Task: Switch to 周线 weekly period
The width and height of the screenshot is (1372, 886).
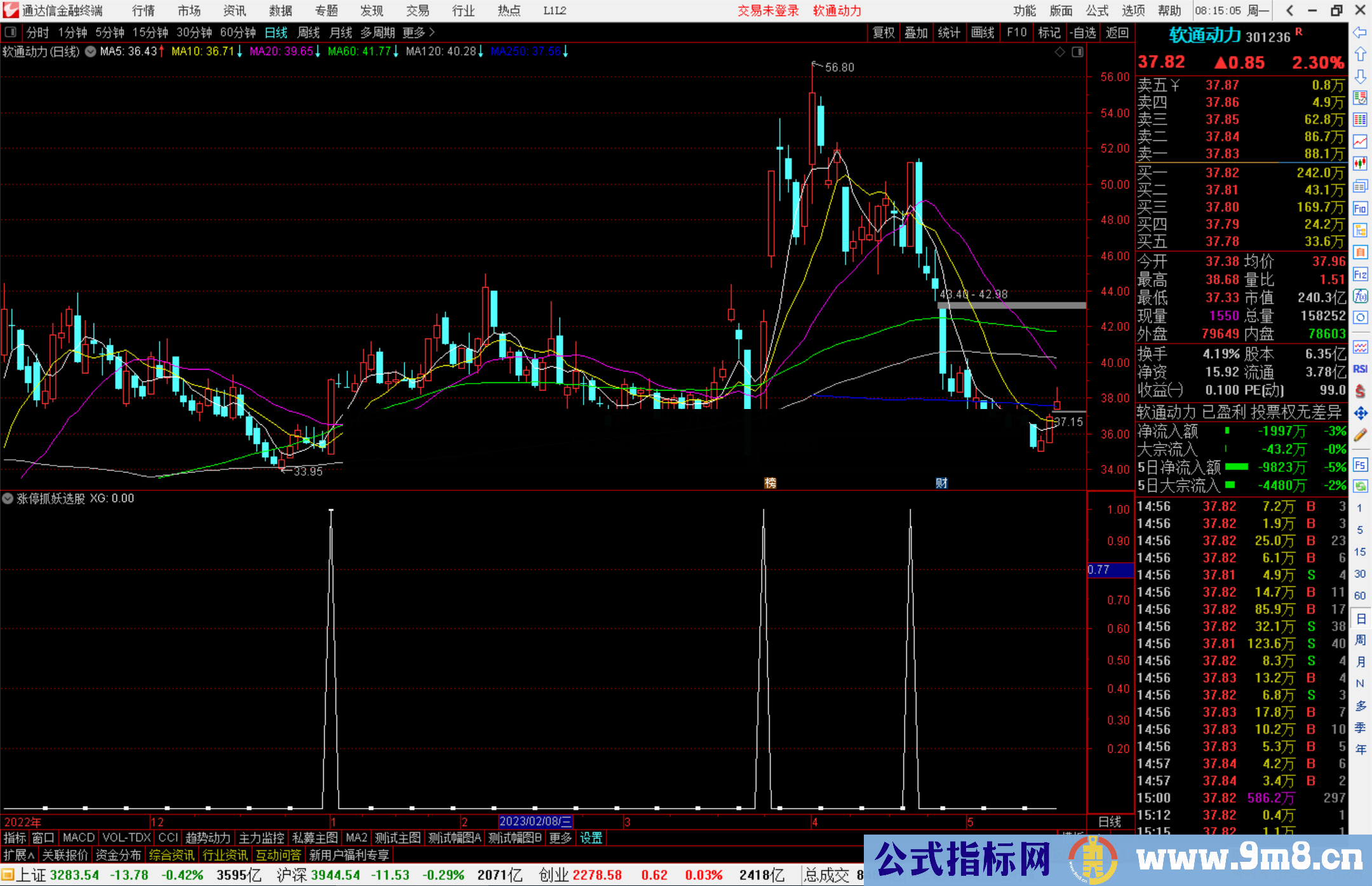Action: point(309,32)
